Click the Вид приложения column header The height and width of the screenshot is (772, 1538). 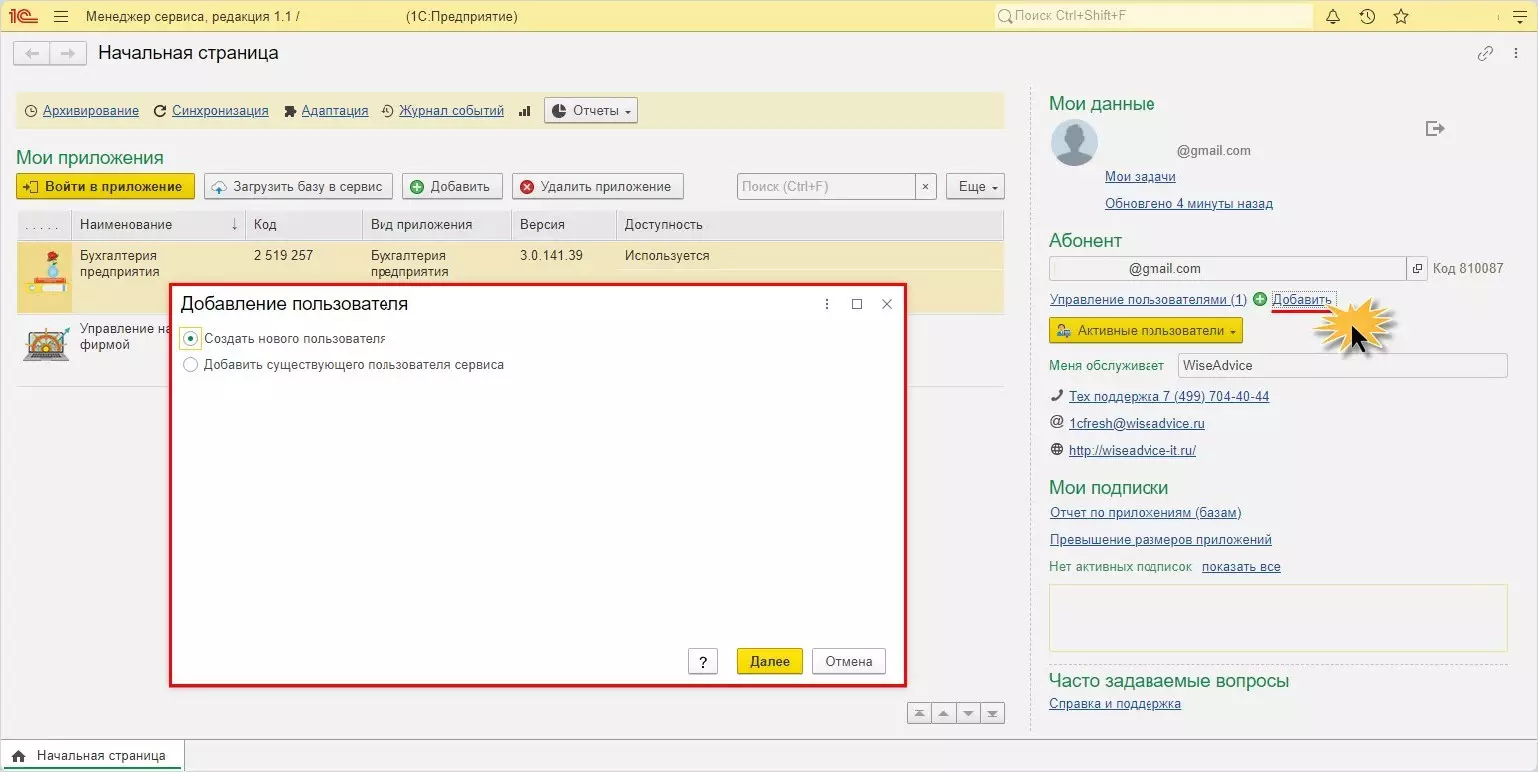[x=437, y=225]
